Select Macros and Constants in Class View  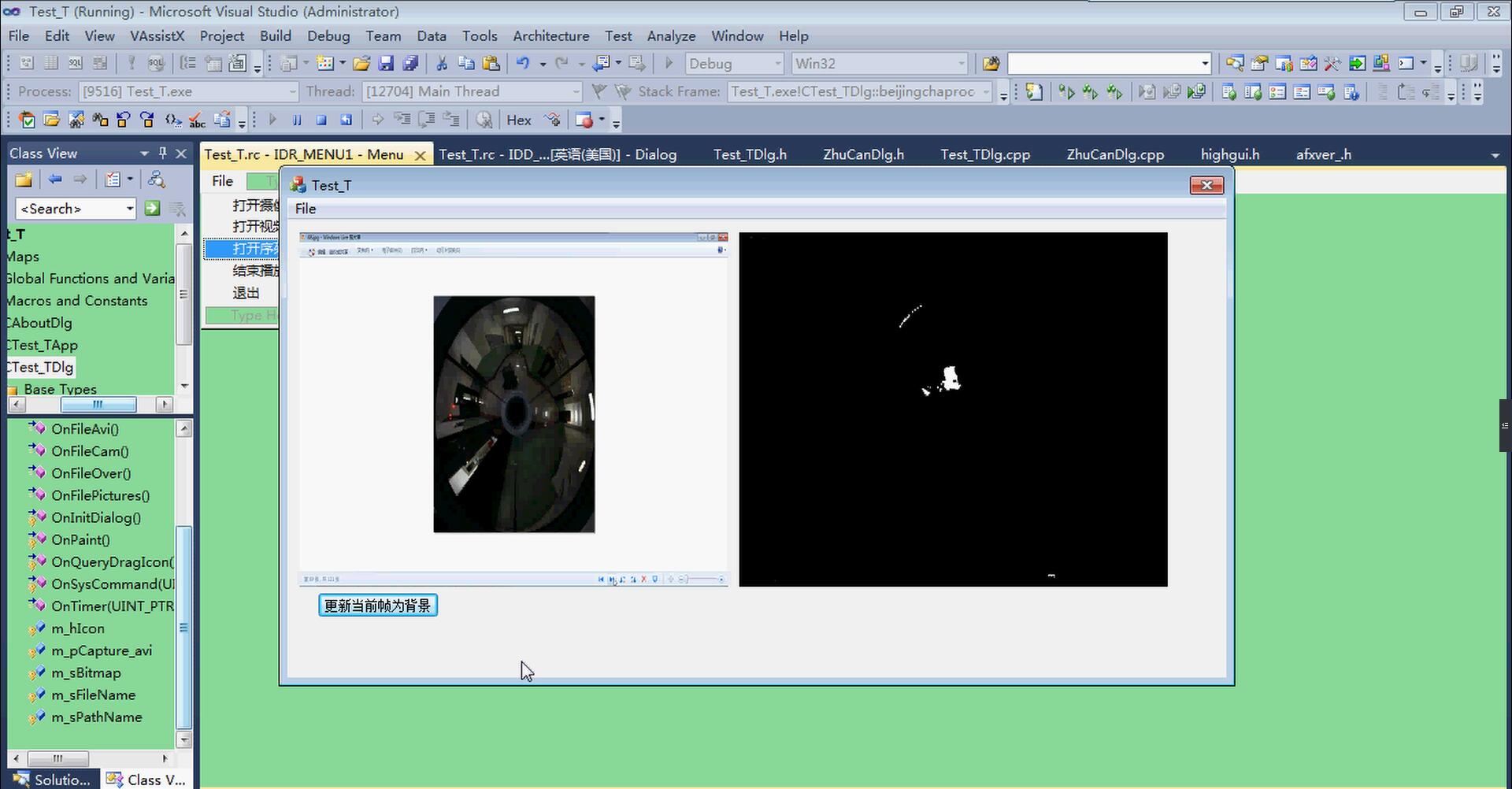pos(76,301)
